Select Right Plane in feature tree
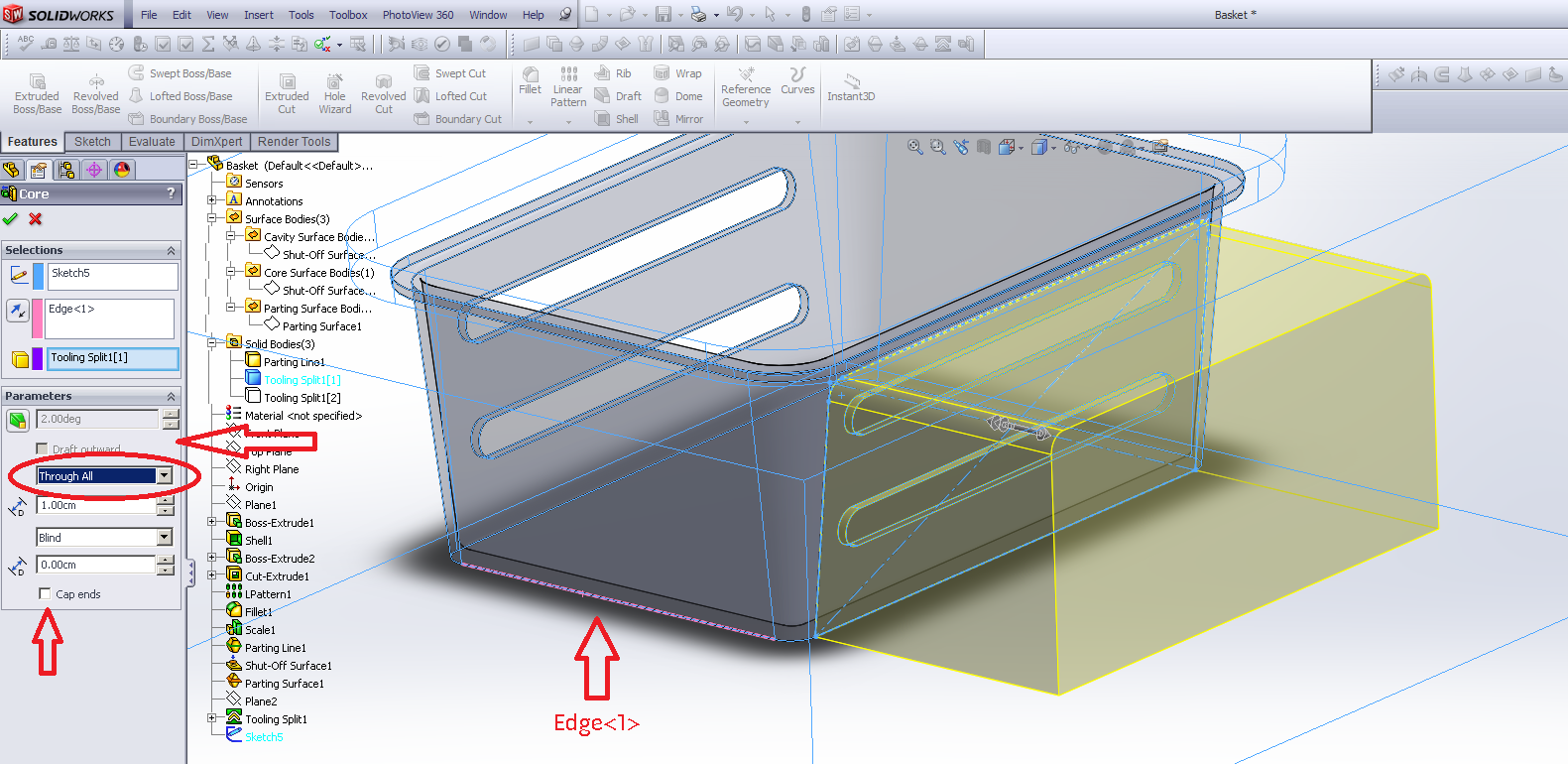The width and height of the screenshot is (1568, 764). click(263, 469)
